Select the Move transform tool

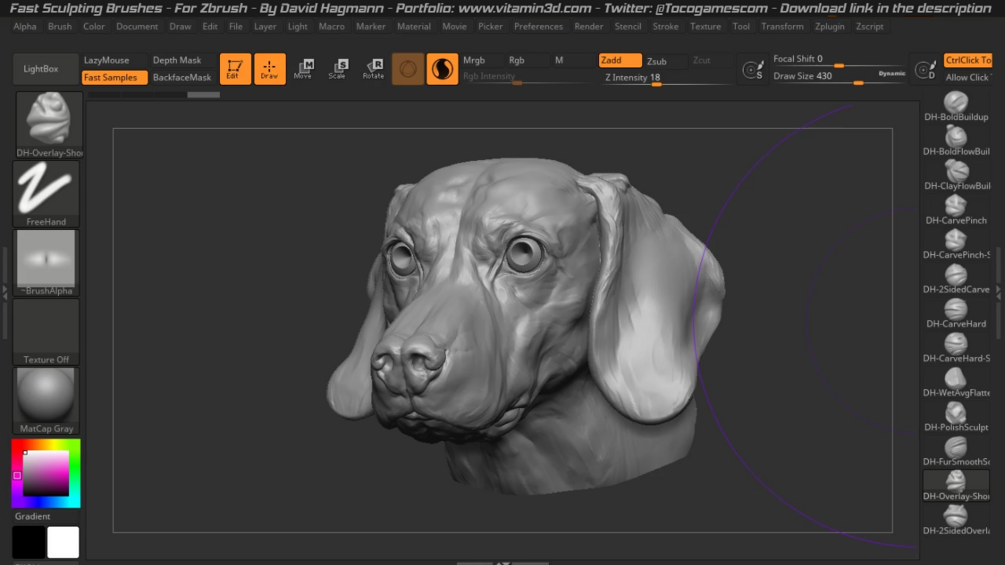point(303,69)
